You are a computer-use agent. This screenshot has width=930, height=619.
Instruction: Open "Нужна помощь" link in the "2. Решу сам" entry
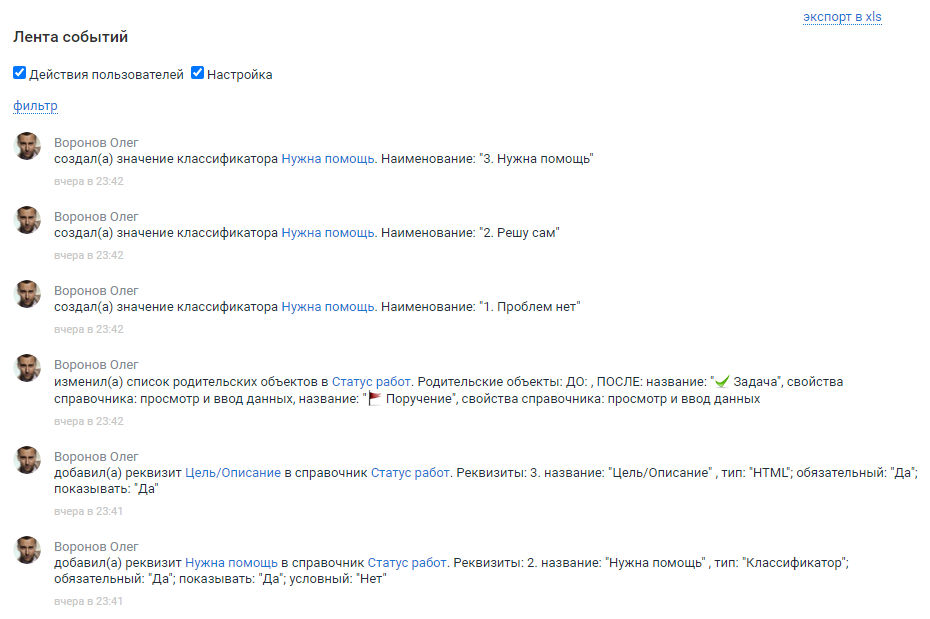[328, 233]
